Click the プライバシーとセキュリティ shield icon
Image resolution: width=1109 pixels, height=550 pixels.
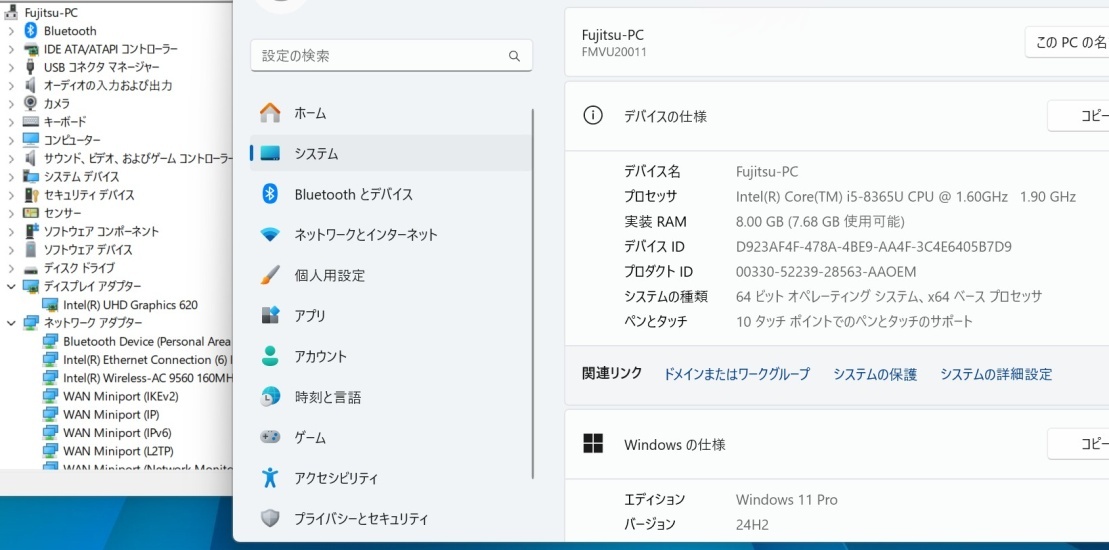269,519
